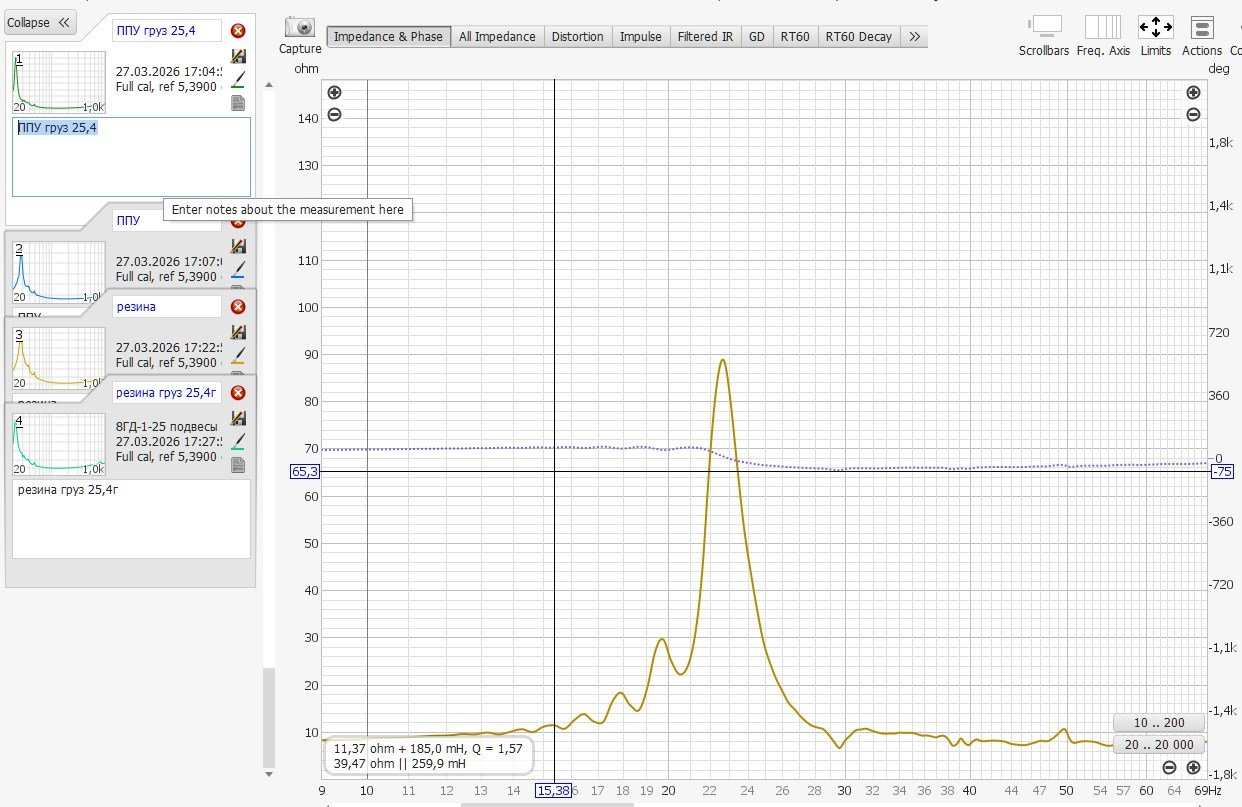Save measurement 2 'ППУ' with disk icon
1242x807 pixels.
point(238,246)
